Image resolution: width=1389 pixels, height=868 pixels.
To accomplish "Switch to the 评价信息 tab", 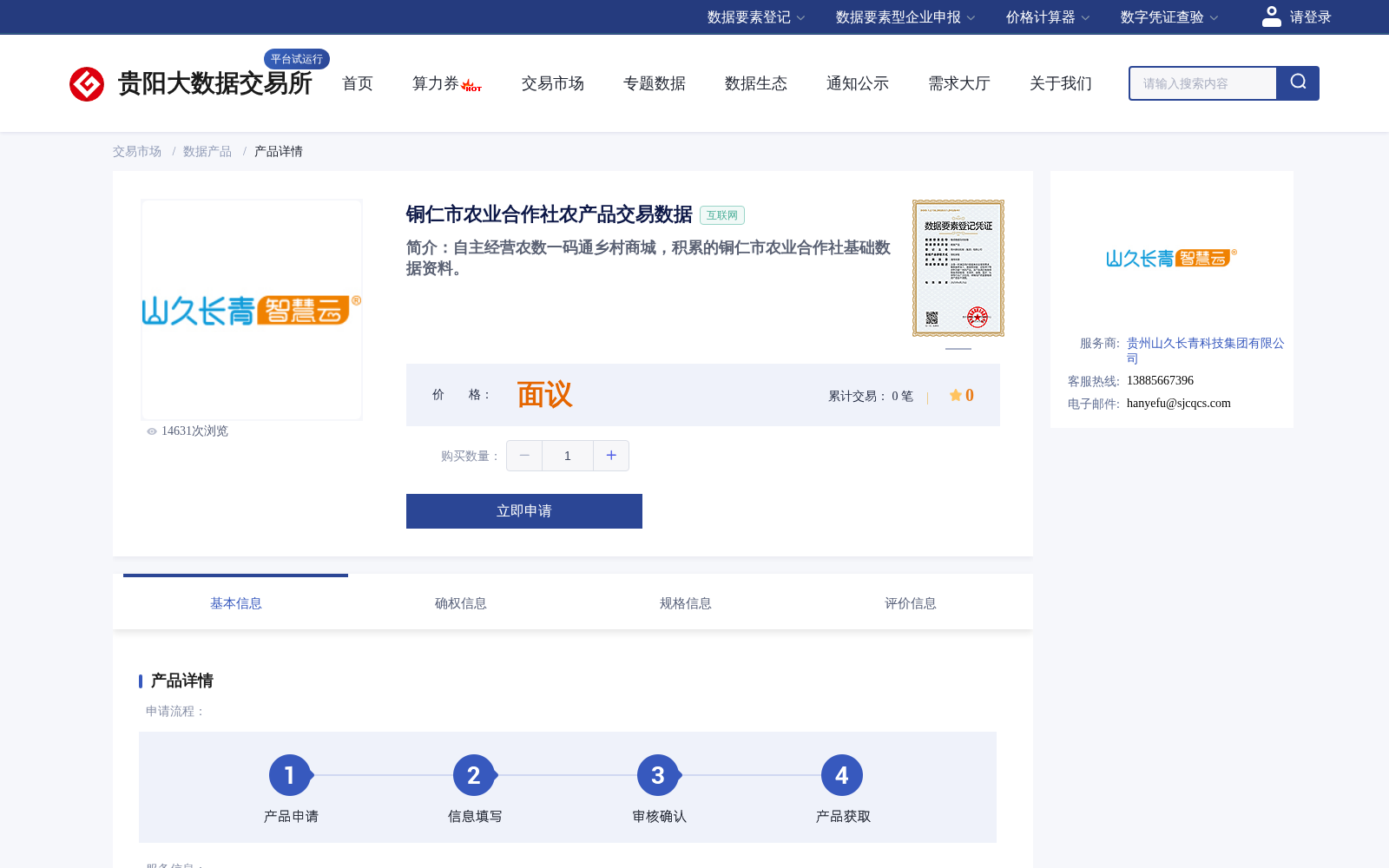I will (910, 602).
